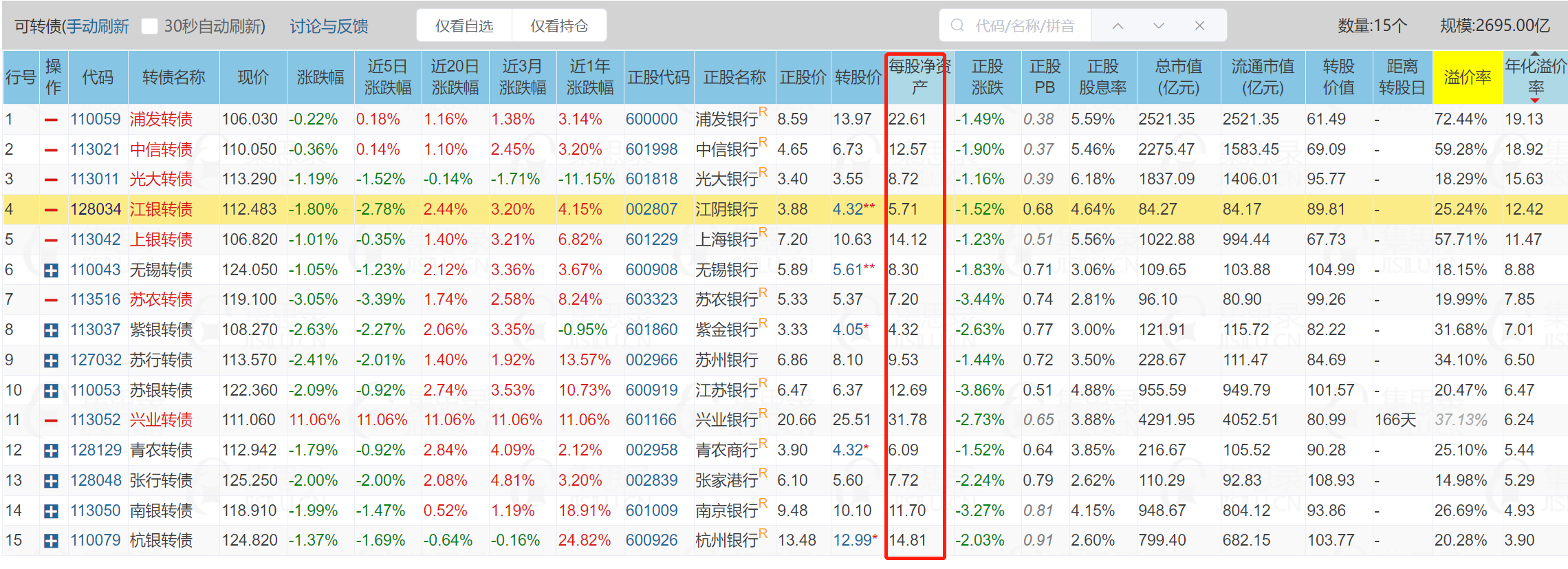Click the 手动刷新 link
The height and width of the screenshot is (569, 1568).
(x=98, y=26)
